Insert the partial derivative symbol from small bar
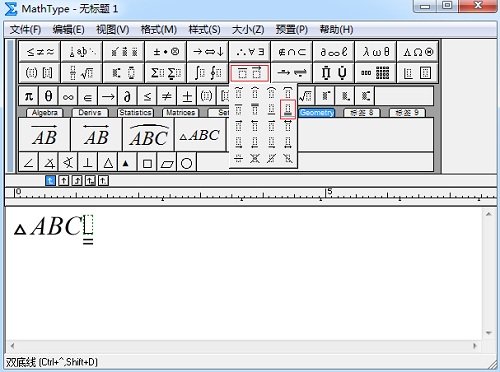The width and height of the screenshot is (500, 372). (127, 96)
